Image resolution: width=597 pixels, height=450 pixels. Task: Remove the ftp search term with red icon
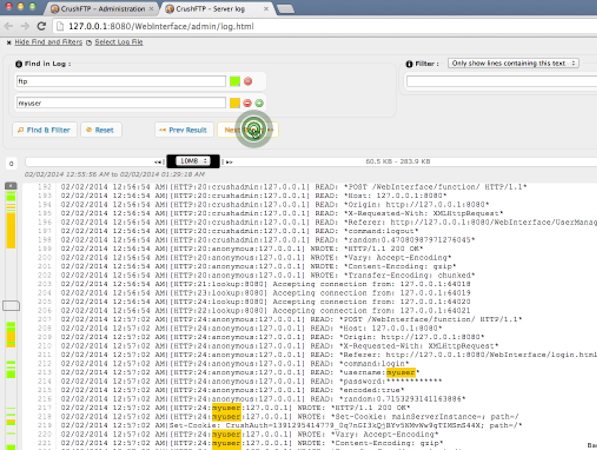coord(248,81)
